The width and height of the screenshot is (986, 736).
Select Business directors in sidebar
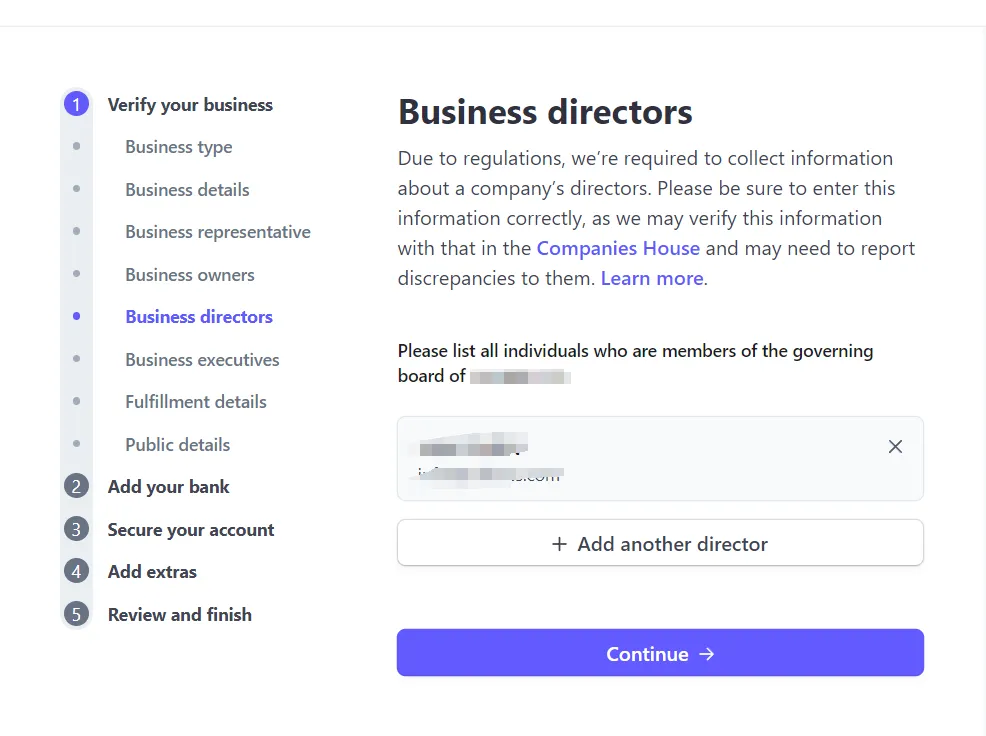click(x=199, y=317)
